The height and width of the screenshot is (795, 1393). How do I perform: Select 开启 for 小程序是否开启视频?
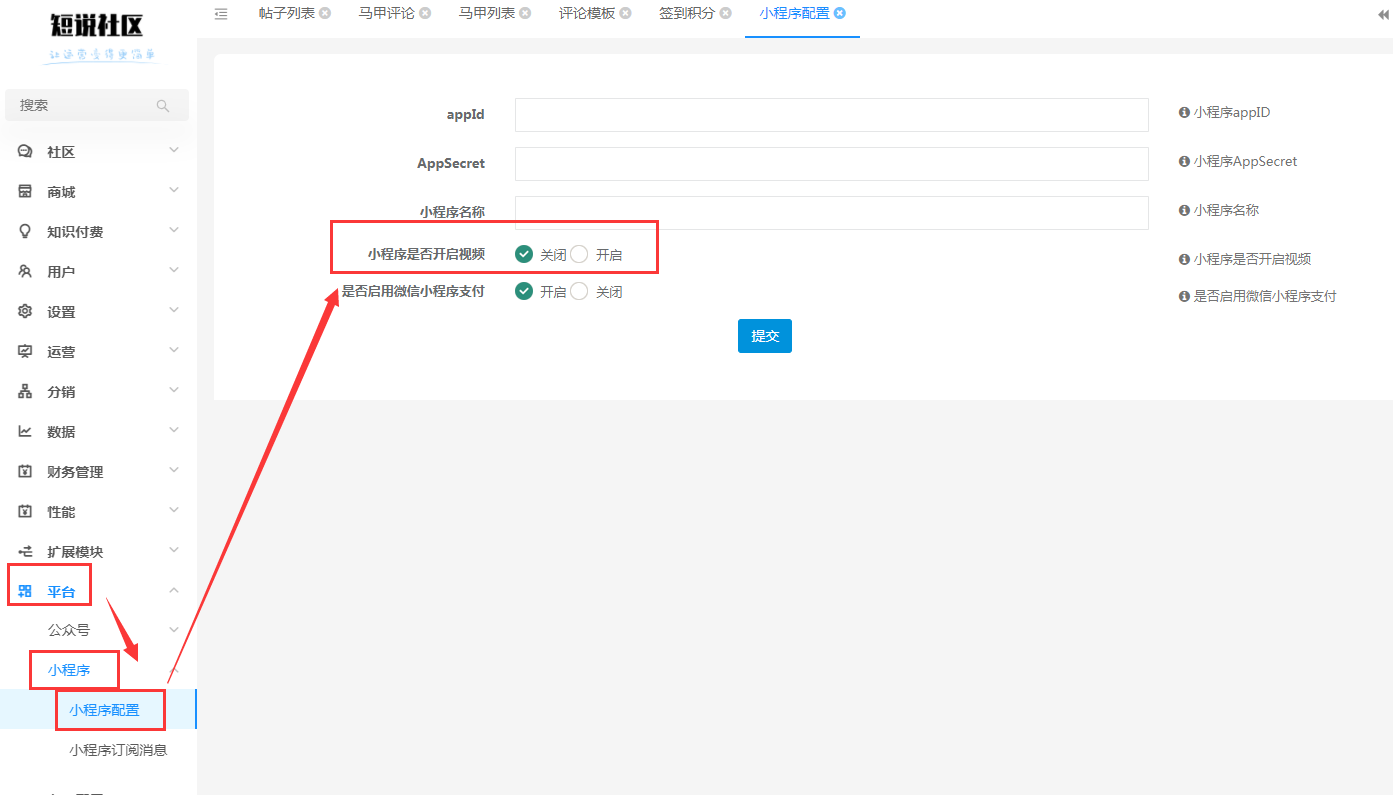579,254
